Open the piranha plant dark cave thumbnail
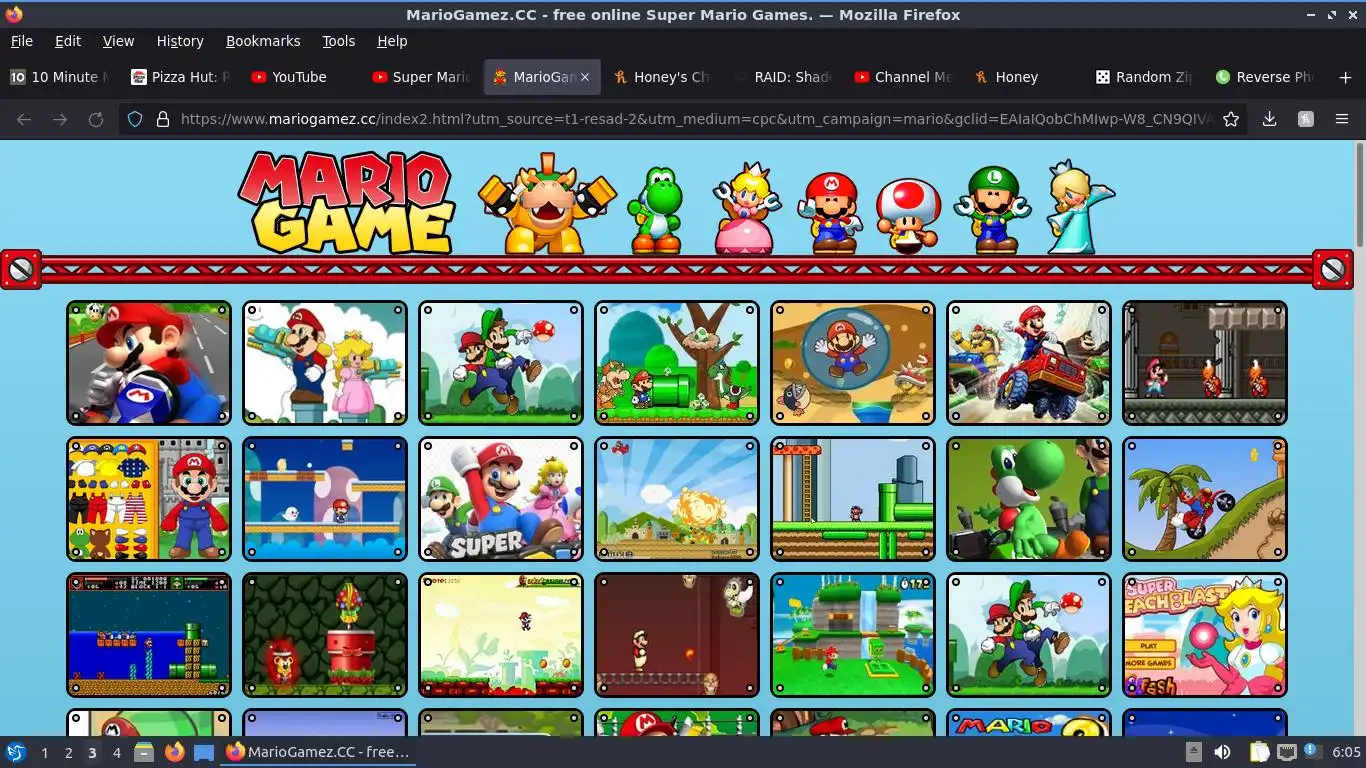The height and width of the screenshot is (768, 1366). [325, 635]
